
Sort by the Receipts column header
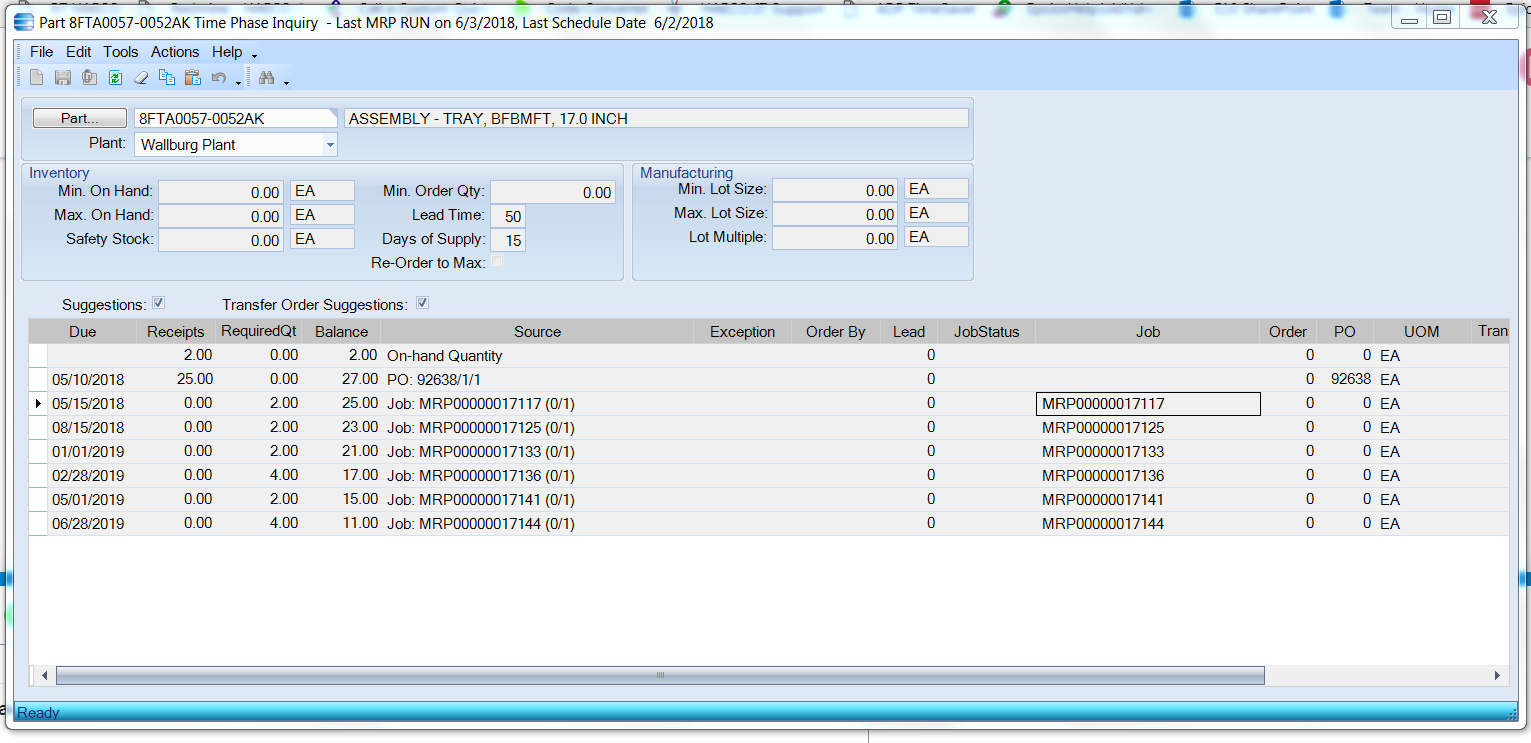pos(176,331)
